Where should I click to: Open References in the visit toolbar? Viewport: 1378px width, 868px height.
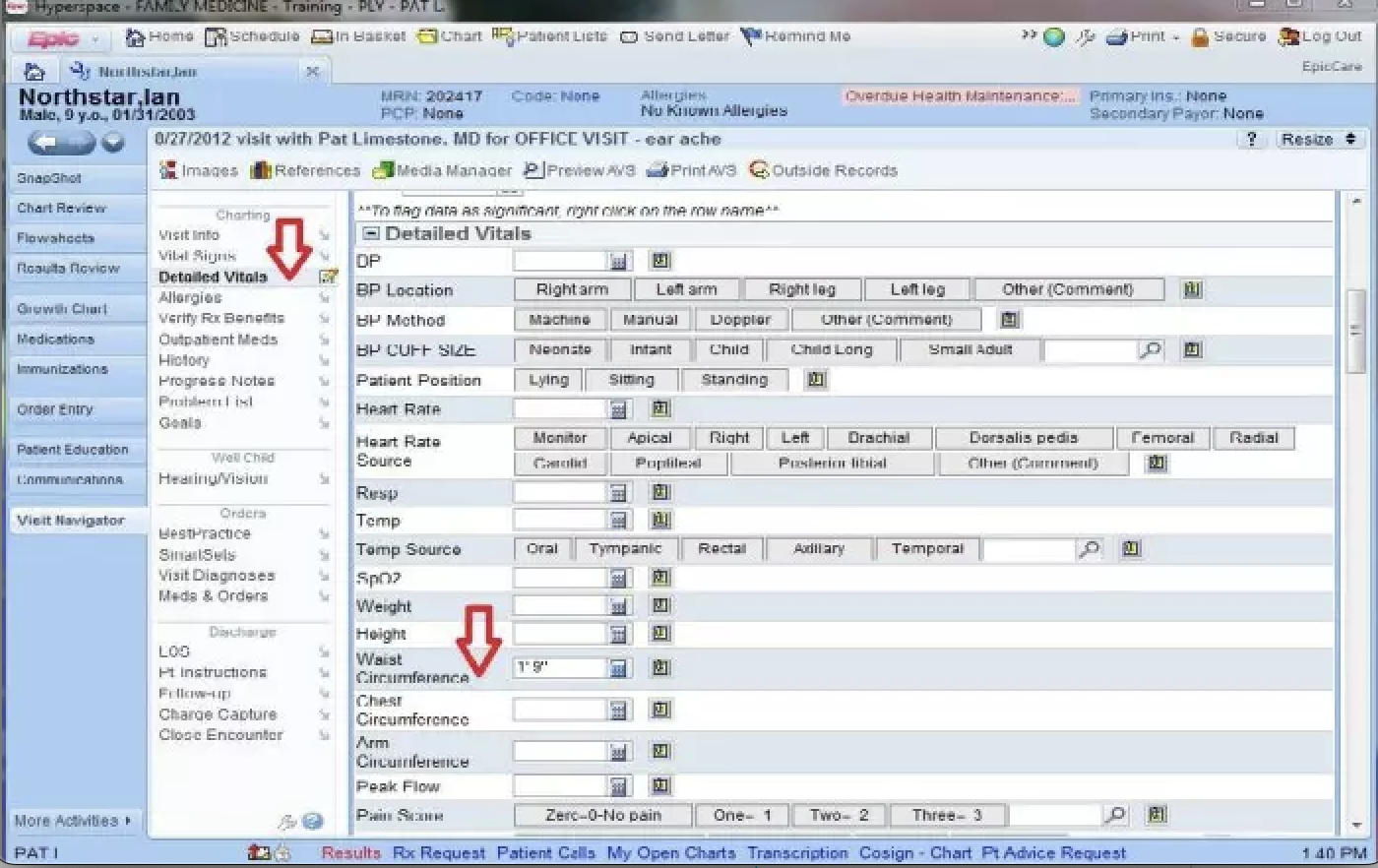point(305,170)
